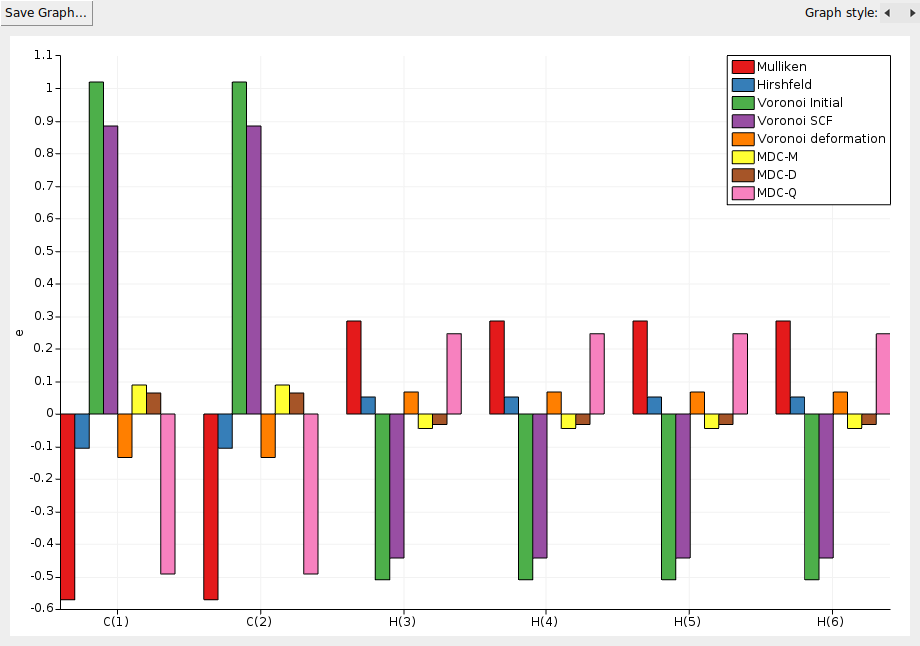
Task: Click the purple Voronoi SCF legend swatch
Action: 741,120
